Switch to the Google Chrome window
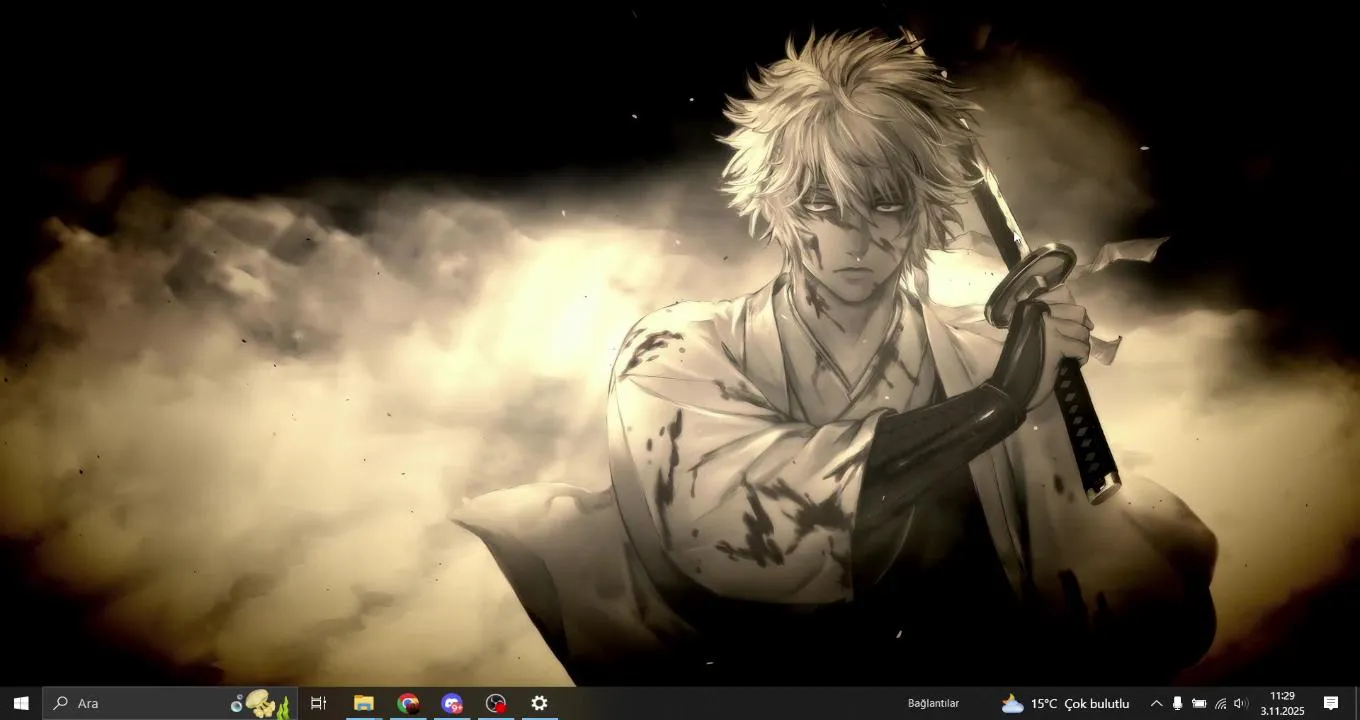The width and height of the screenshot is (1360, 720). pyautogui.click(x=408, y=703)
